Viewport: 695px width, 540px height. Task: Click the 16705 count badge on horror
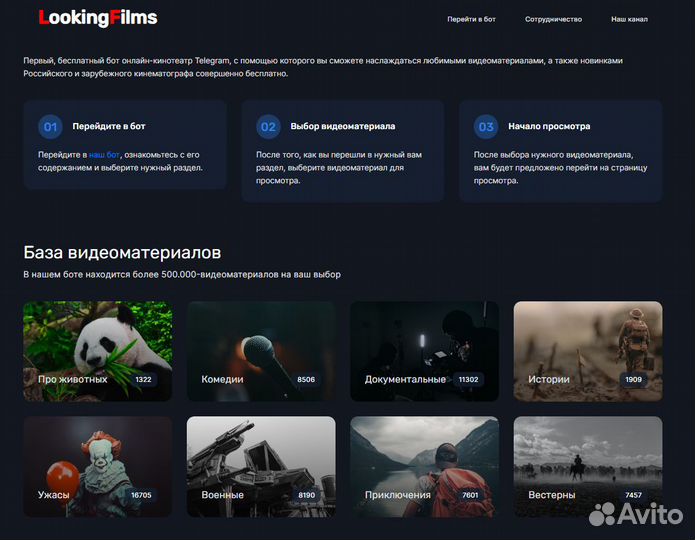pyautogui.click(x=141, y=495)
